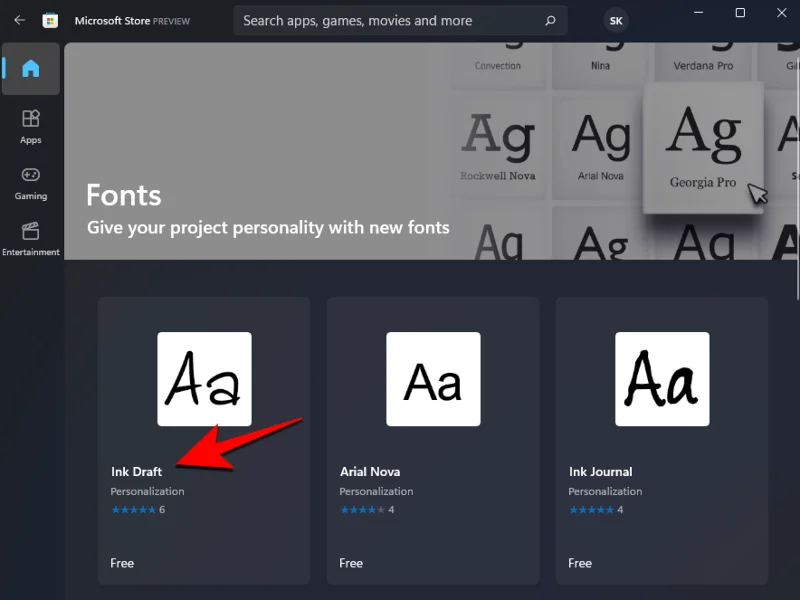Screen dimensions: 800x600
Task: Click the Fonts banner heading
Action: 124,195
